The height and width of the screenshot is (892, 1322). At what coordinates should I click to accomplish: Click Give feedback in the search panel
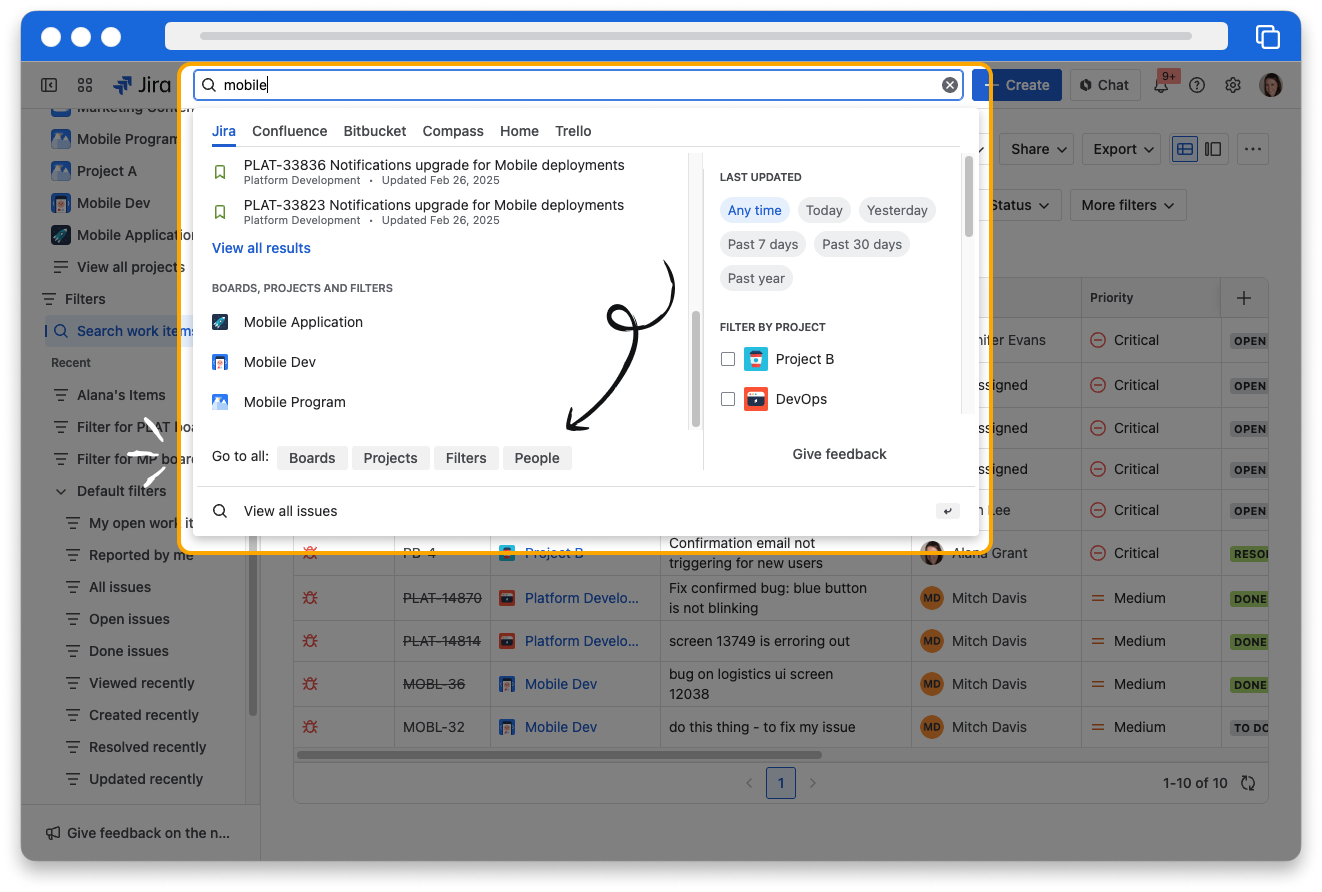pyautogui.click(x=840, y=454)
